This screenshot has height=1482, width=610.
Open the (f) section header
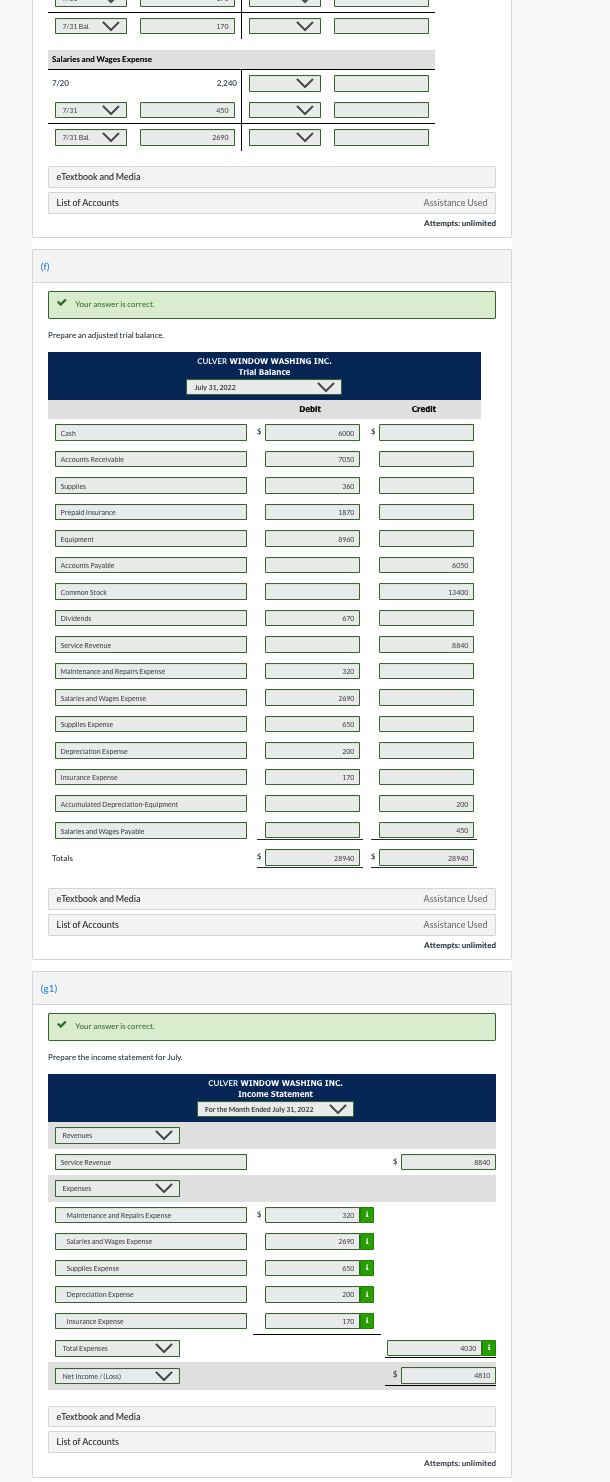tap(45, 266)
